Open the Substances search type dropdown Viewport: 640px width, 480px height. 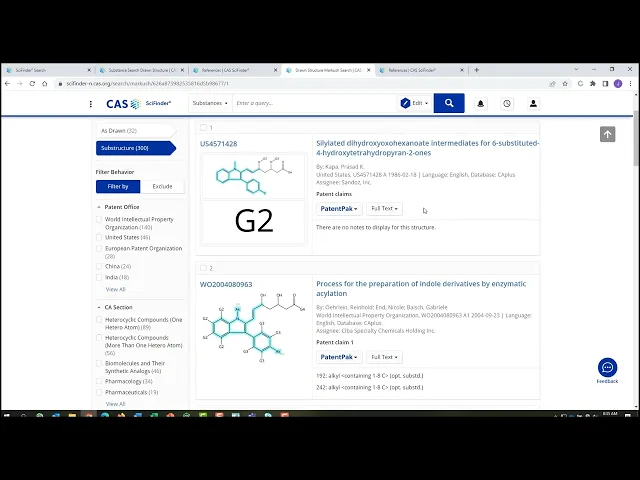210,103
